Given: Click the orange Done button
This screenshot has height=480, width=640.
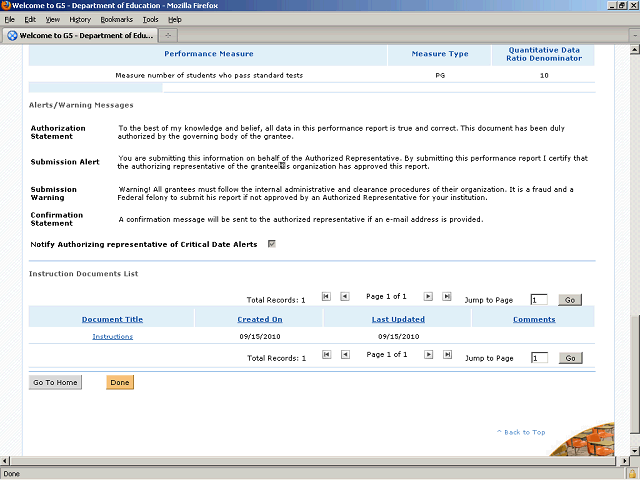Looking at the screenshot, I should pyautogui.click(x=120, y=382).
